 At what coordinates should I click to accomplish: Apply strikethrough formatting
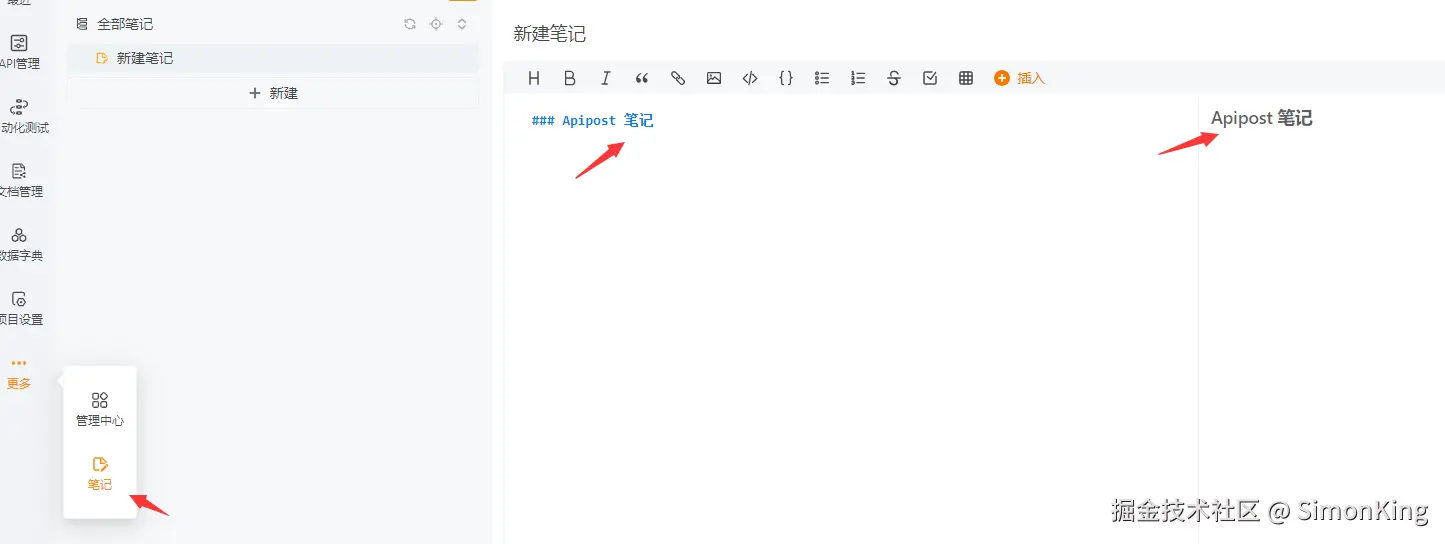tap(894, 78)
